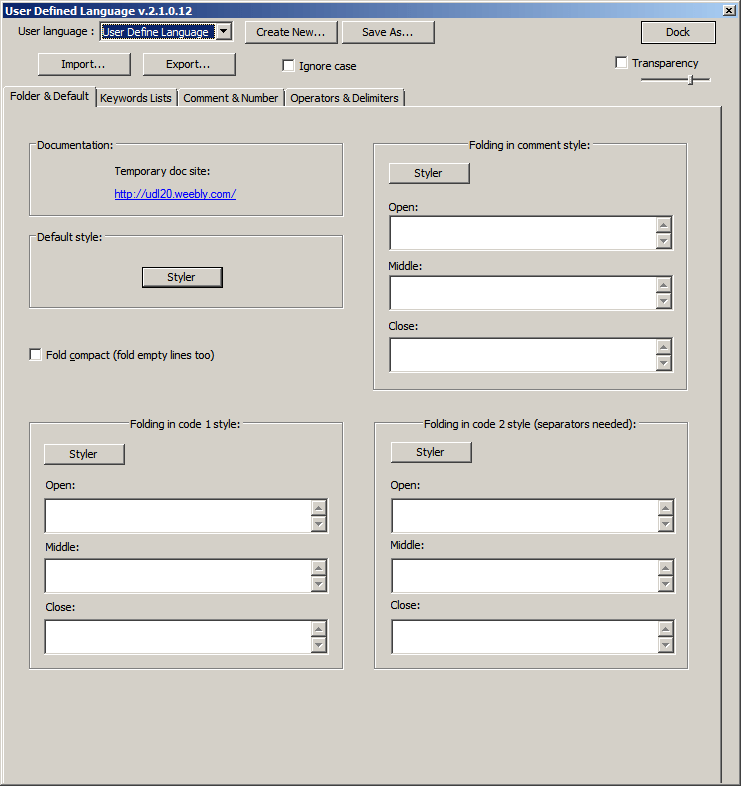Click the Create New... button
The height and width of the screenshot is (786, 741).
pos(291,32)
